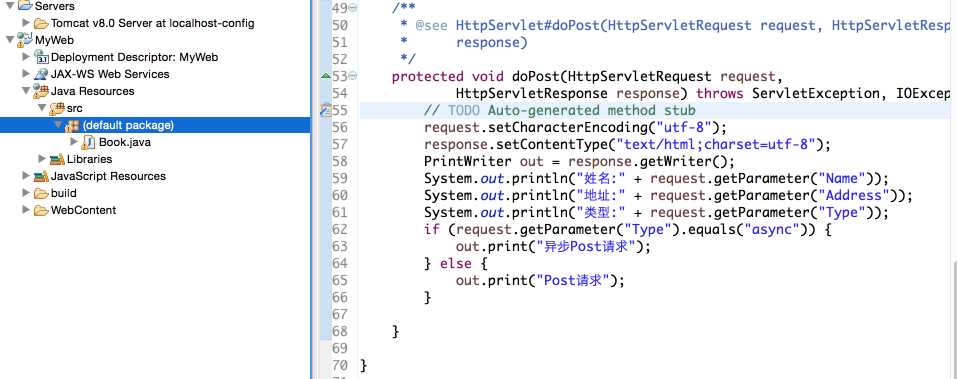The width and height of the screenshot is (957, 379).
Task: Click the JavaScript Resources icon
Action: [x=41, y=176]
